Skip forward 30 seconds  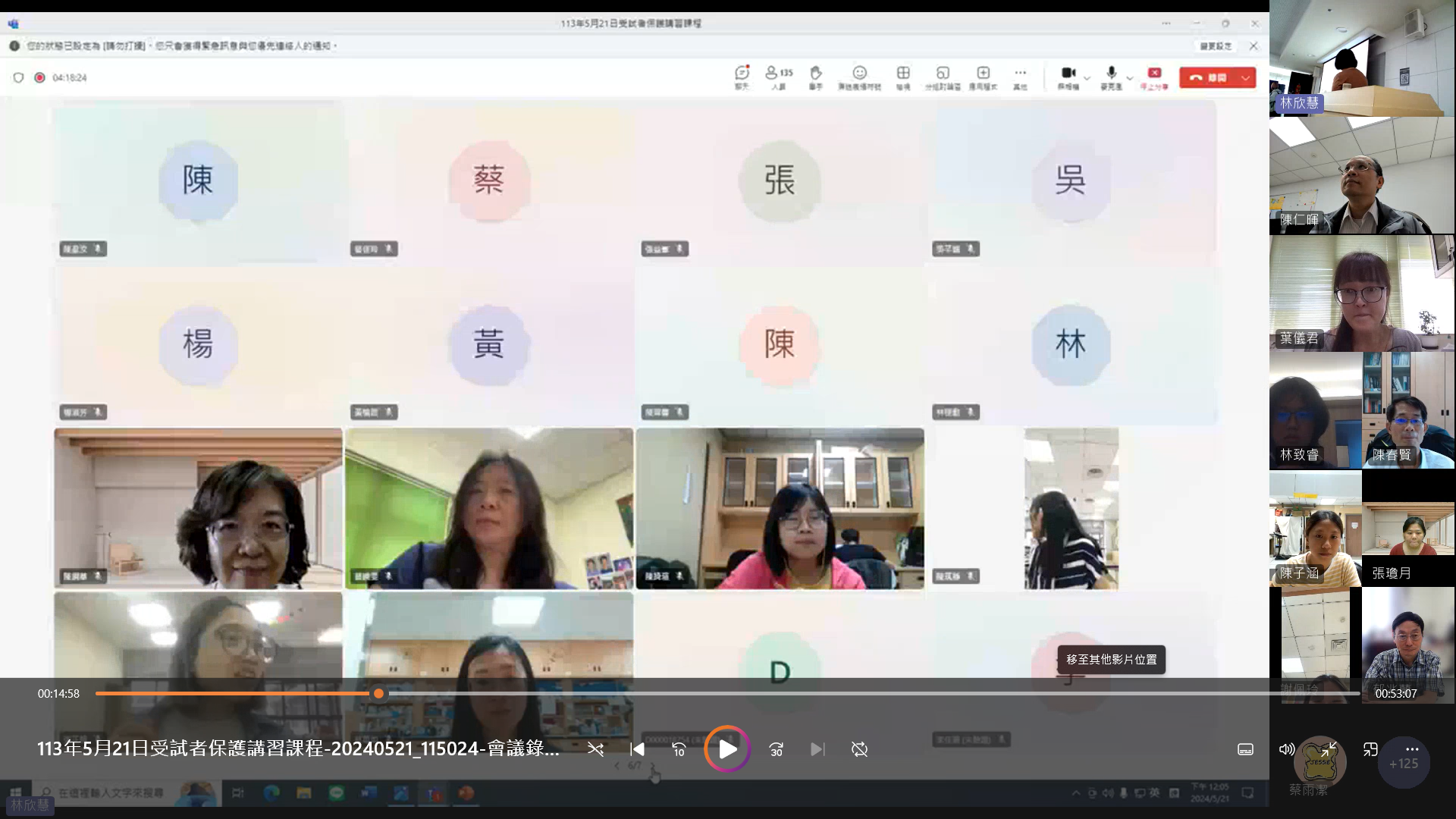tap(776, 749)
